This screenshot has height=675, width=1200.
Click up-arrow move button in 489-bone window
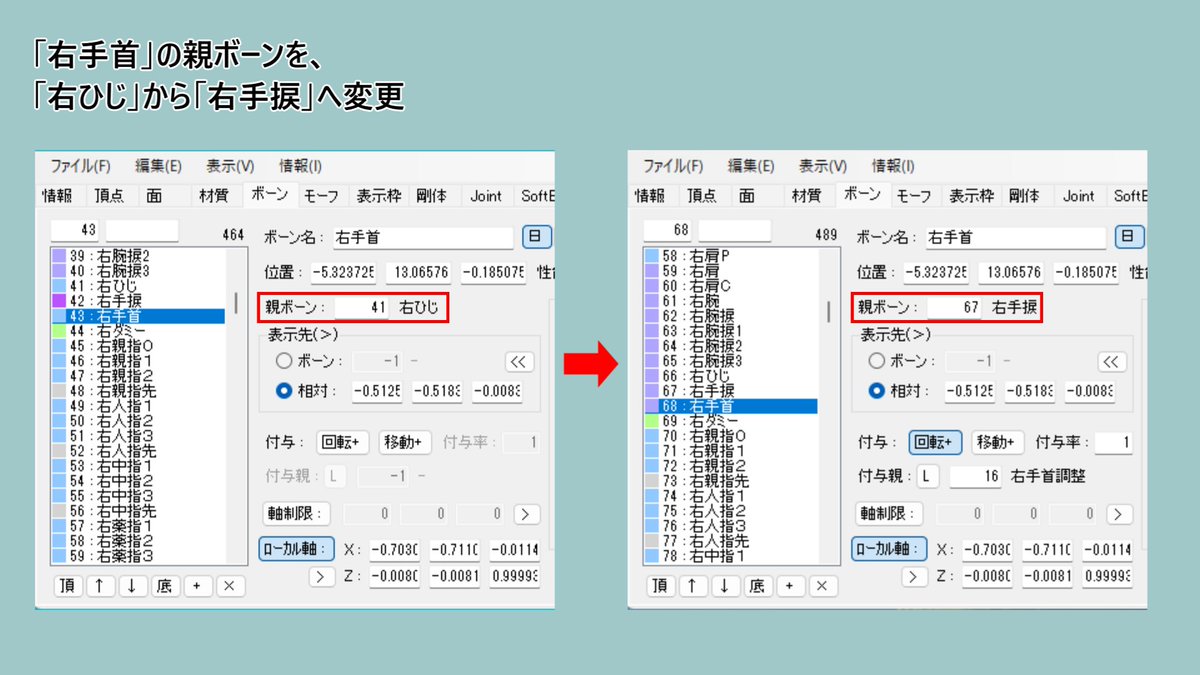(x=692, y=586)
